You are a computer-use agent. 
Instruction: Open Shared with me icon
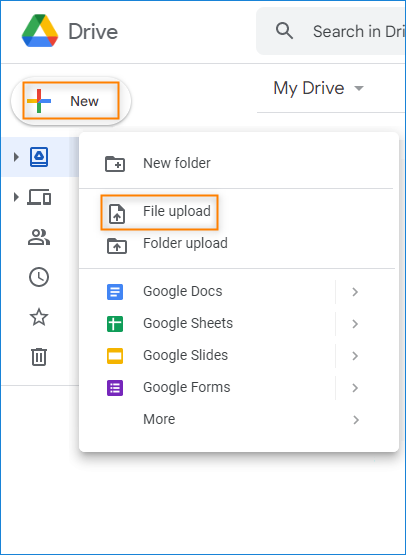(39, 237)
